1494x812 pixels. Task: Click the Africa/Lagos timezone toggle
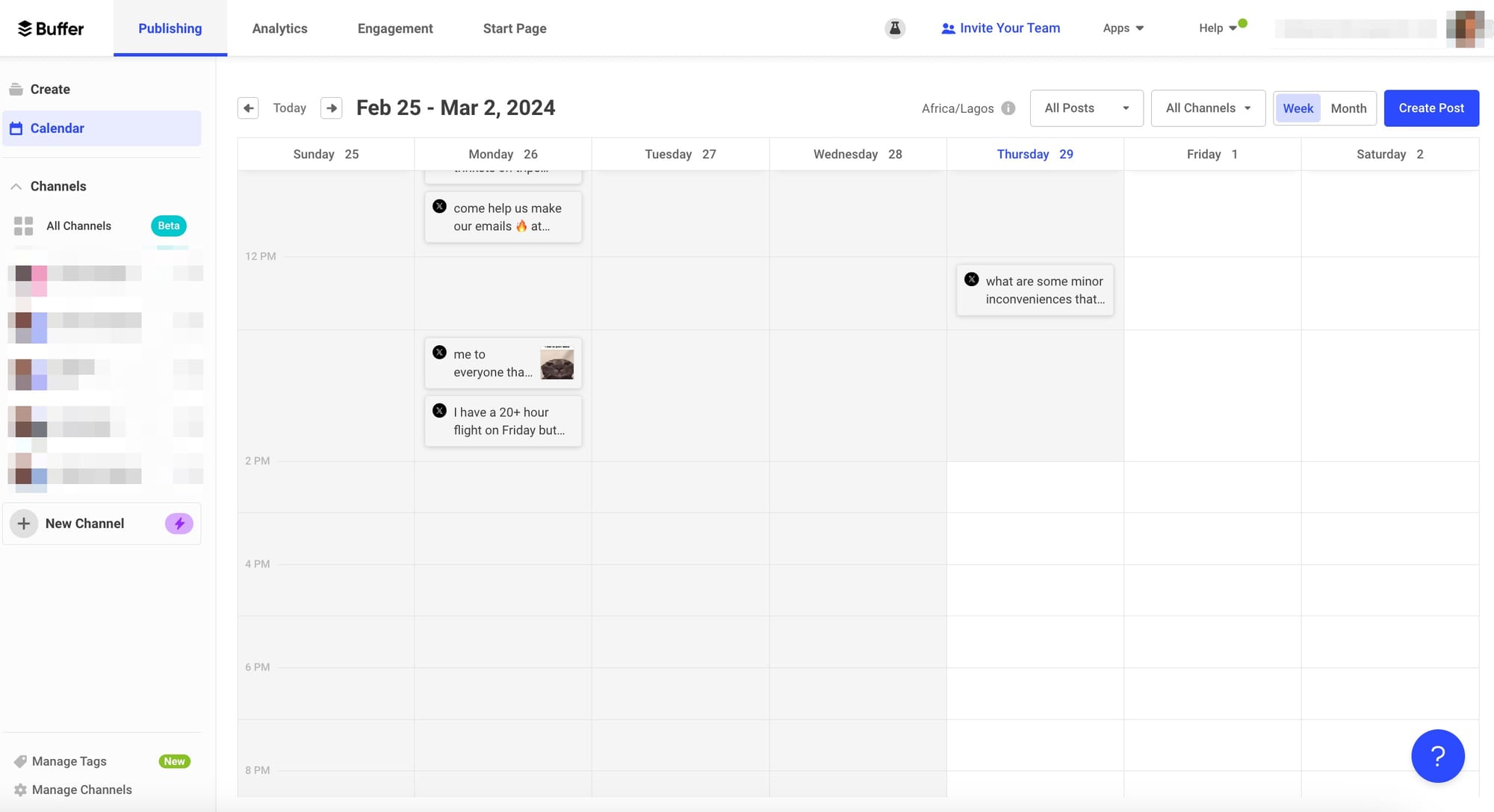click(x=966, y=108)
